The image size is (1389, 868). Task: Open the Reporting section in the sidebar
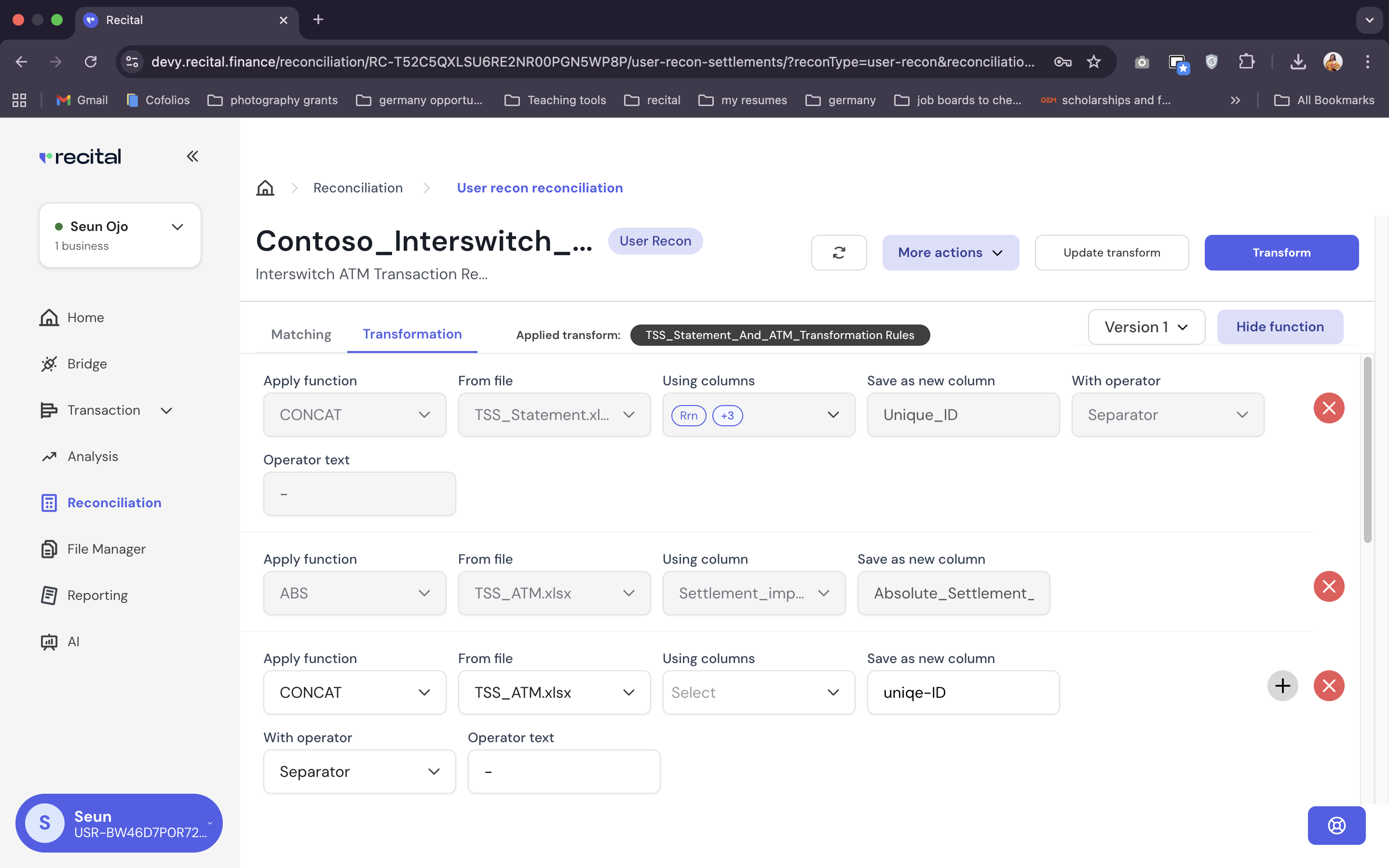[x=97, y=596]
